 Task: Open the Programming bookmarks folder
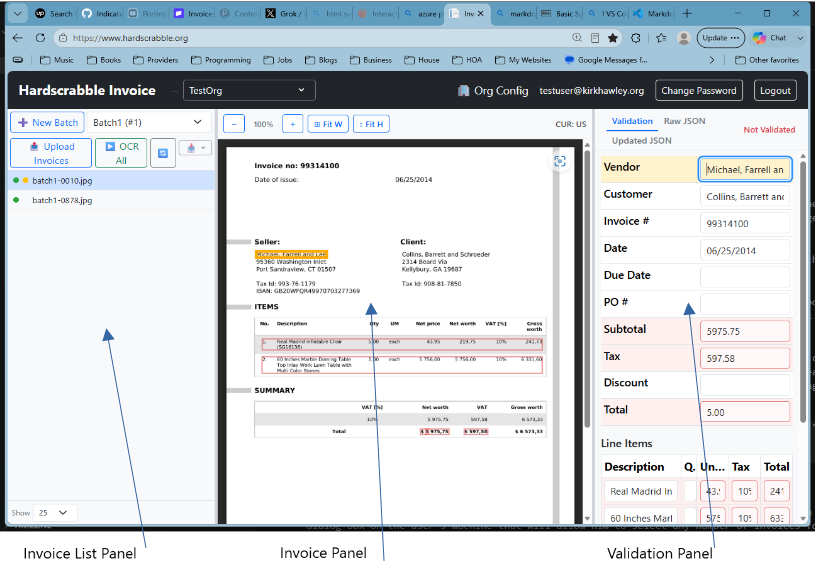(x=220, y=60)
